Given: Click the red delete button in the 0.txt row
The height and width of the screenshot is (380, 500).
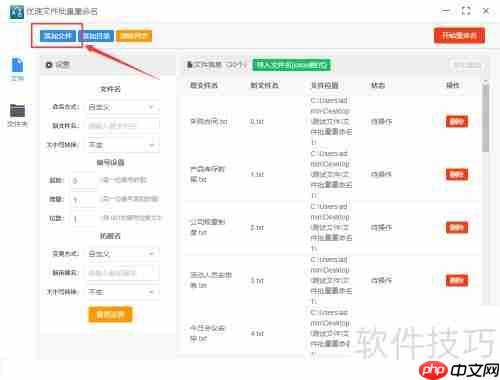Looking at the screenshot, I should click(x=457, y=122).
